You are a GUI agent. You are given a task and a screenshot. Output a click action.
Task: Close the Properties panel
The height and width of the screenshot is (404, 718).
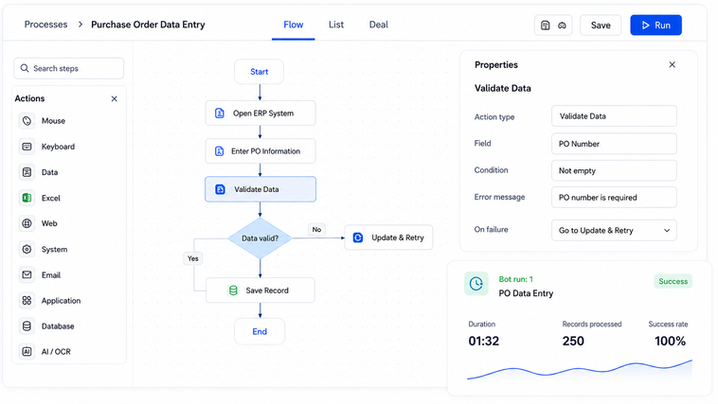672,65
